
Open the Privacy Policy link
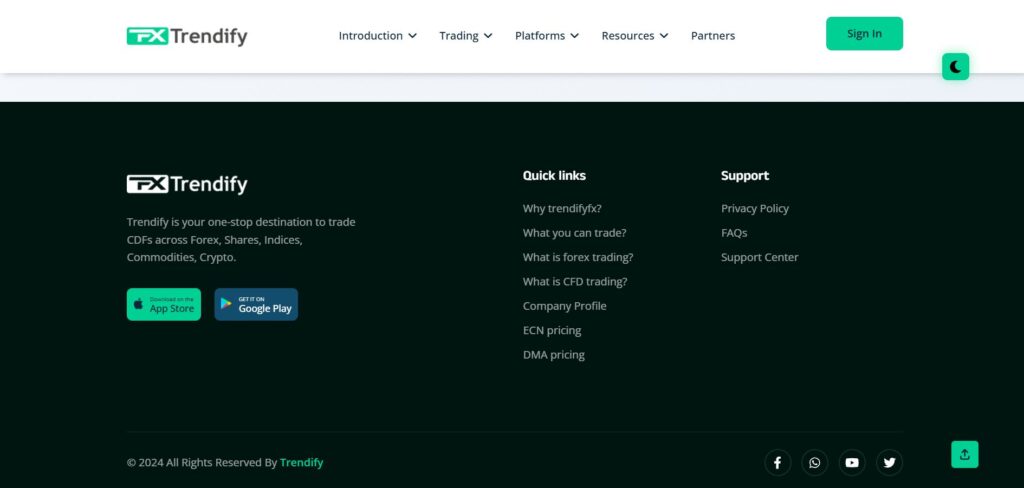[x=754, y=208]
